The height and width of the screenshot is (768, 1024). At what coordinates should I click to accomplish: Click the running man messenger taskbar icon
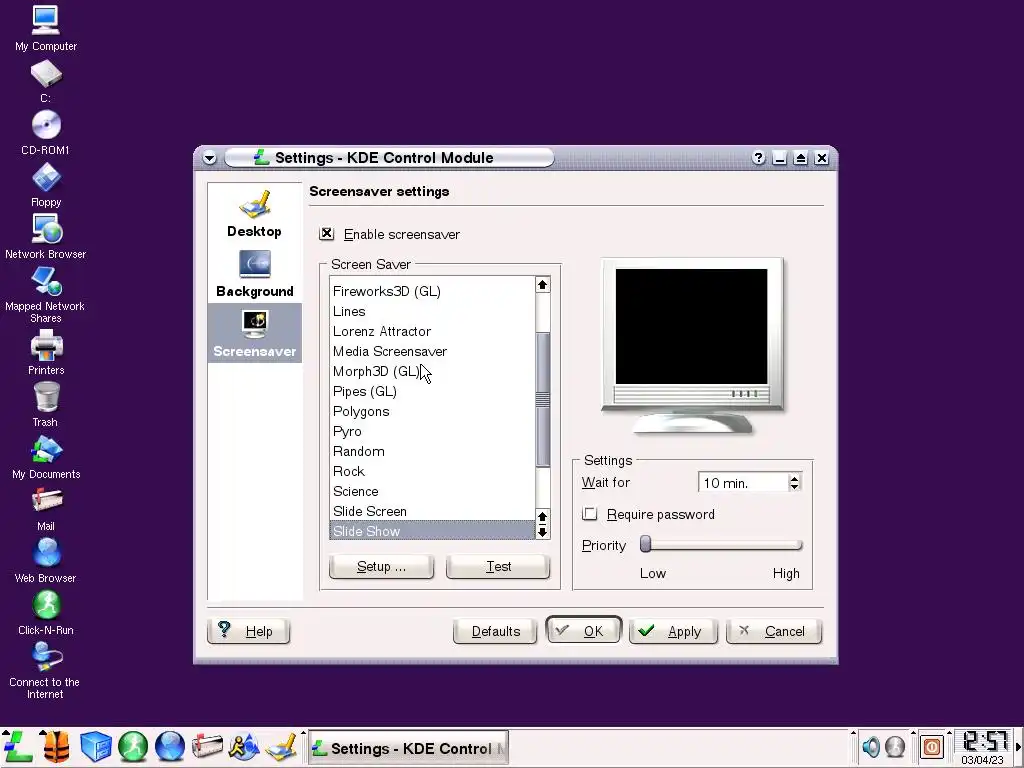[244, 746]
